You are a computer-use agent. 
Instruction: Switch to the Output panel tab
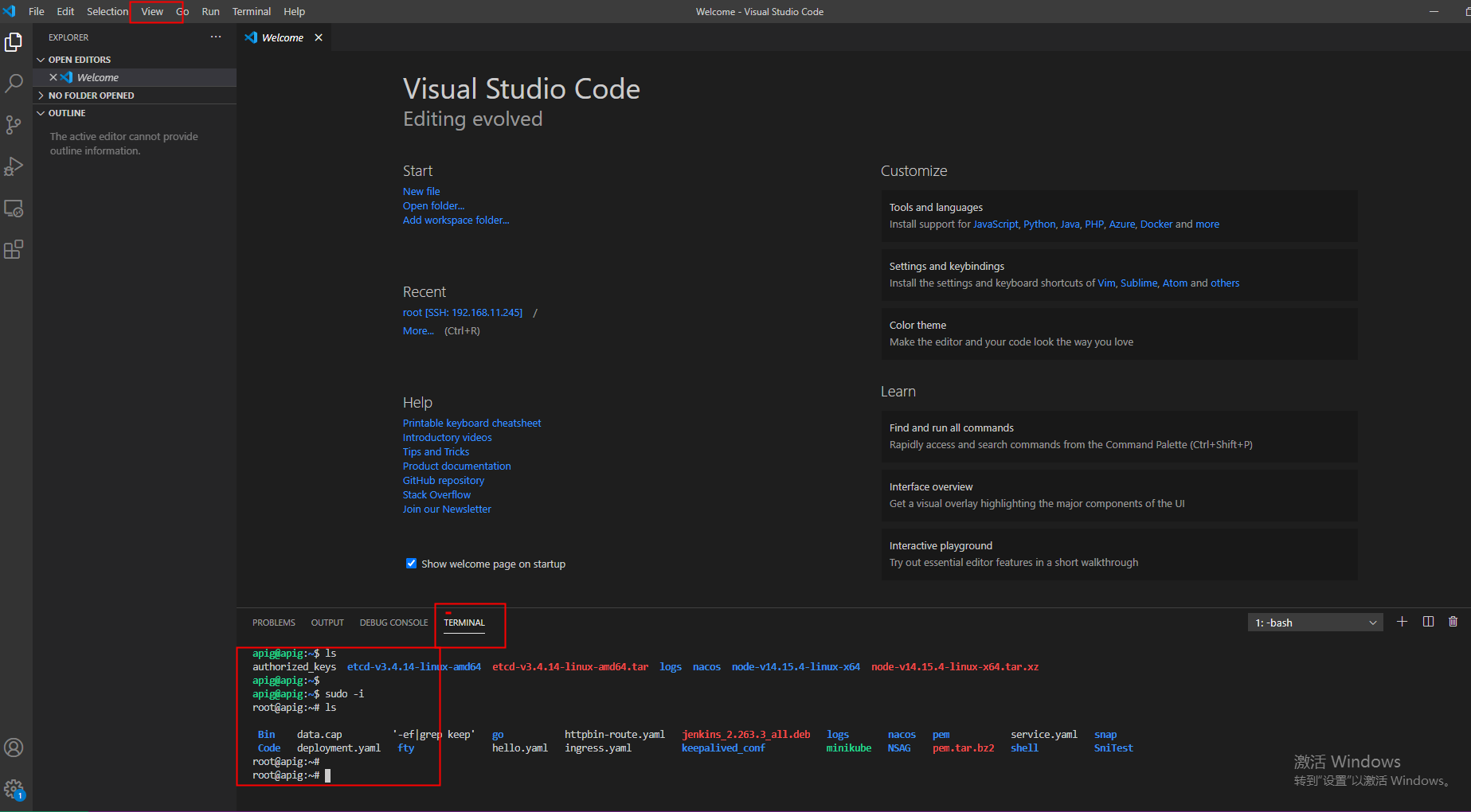tap(327, 623)
